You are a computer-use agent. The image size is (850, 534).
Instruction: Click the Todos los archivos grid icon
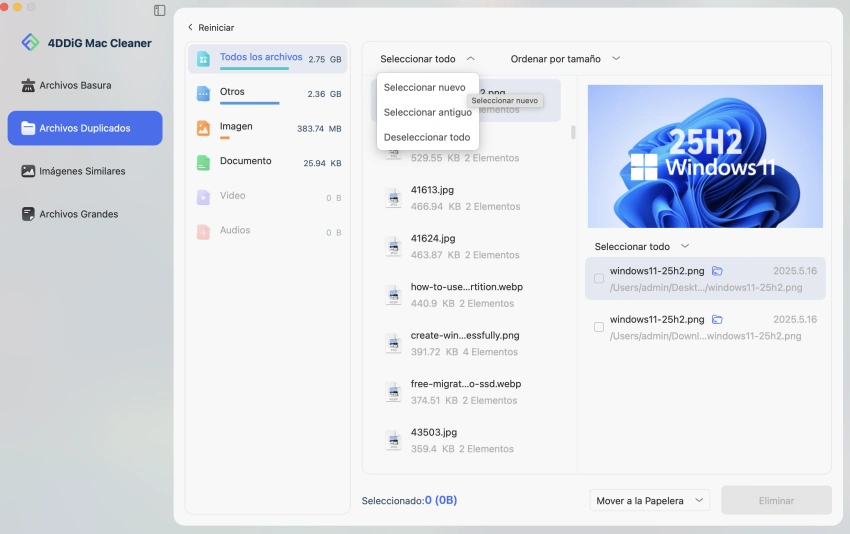click(x=203, y=59)
